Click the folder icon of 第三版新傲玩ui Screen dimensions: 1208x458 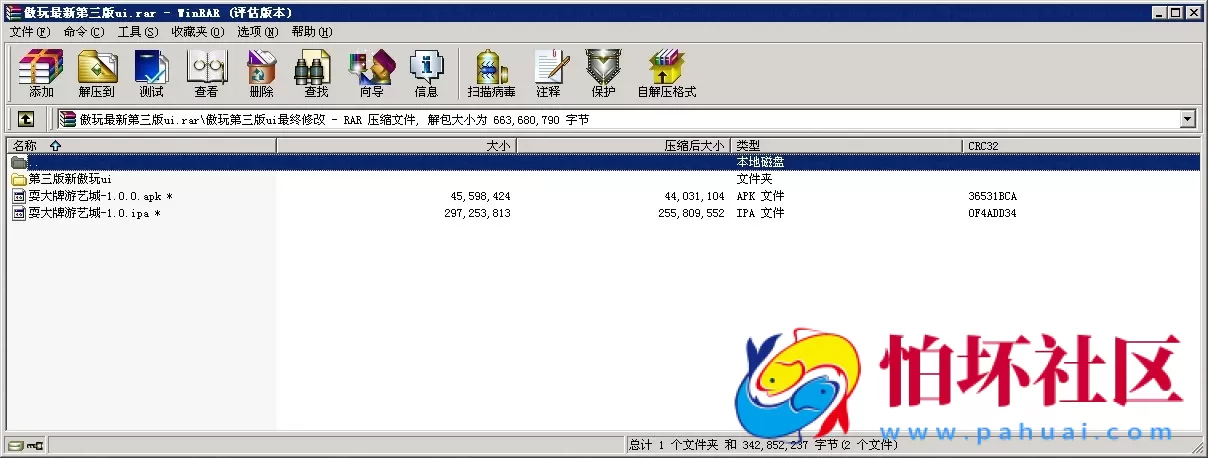(x=19, y=179)
